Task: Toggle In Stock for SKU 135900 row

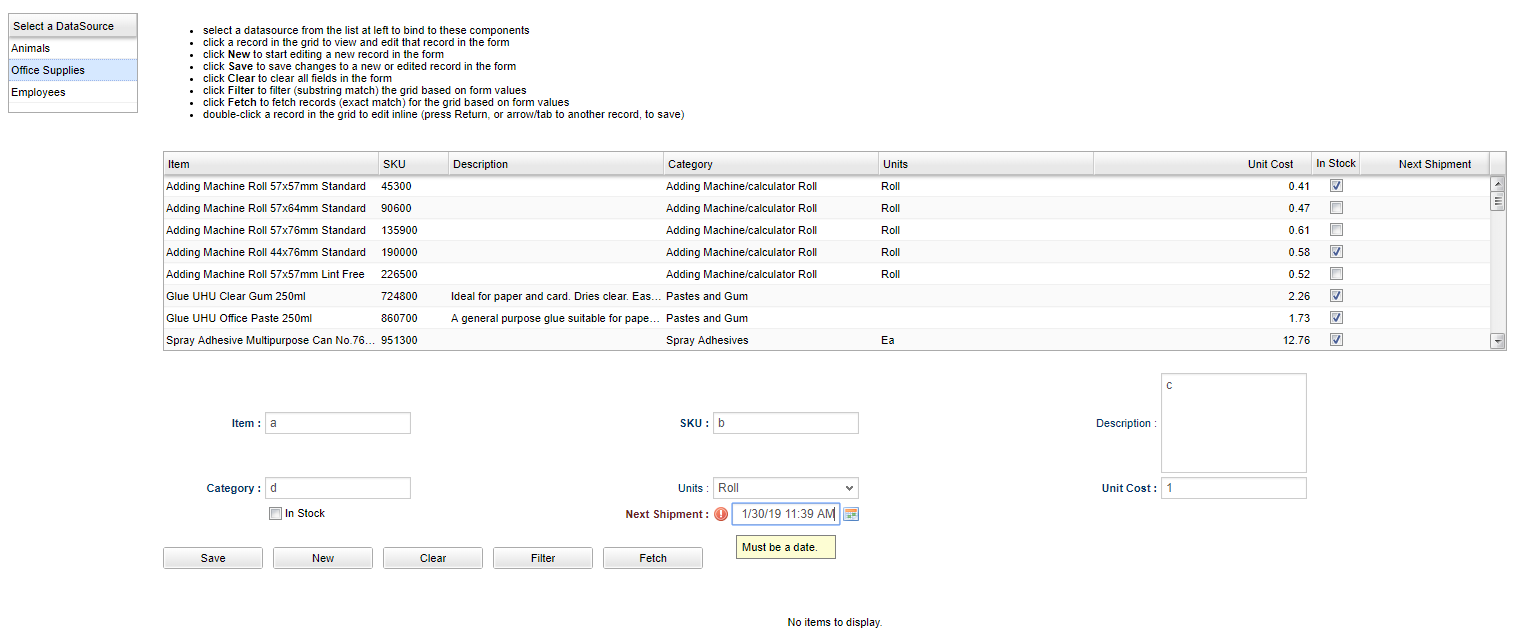Action: tap(1336, 230)
